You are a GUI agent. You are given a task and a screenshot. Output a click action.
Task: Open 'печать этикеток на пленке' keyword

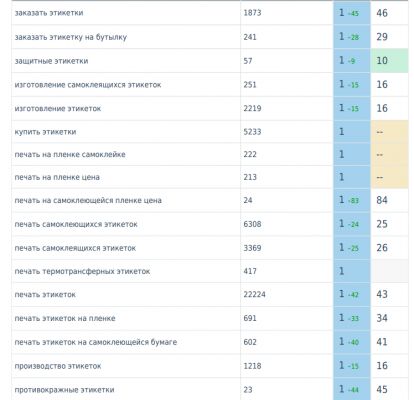(65, 318)
